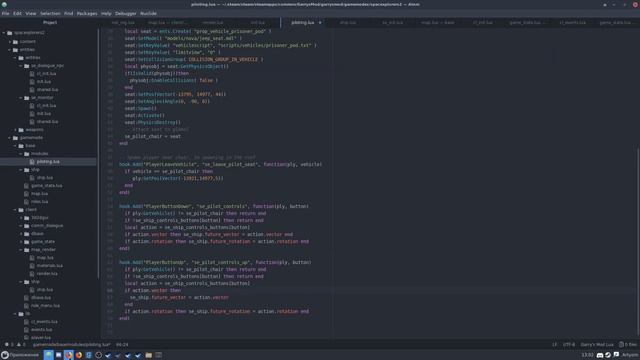Click the Discord tray icon
The height and width of the screenshot is (360, 640).
(x=600, y=355)
